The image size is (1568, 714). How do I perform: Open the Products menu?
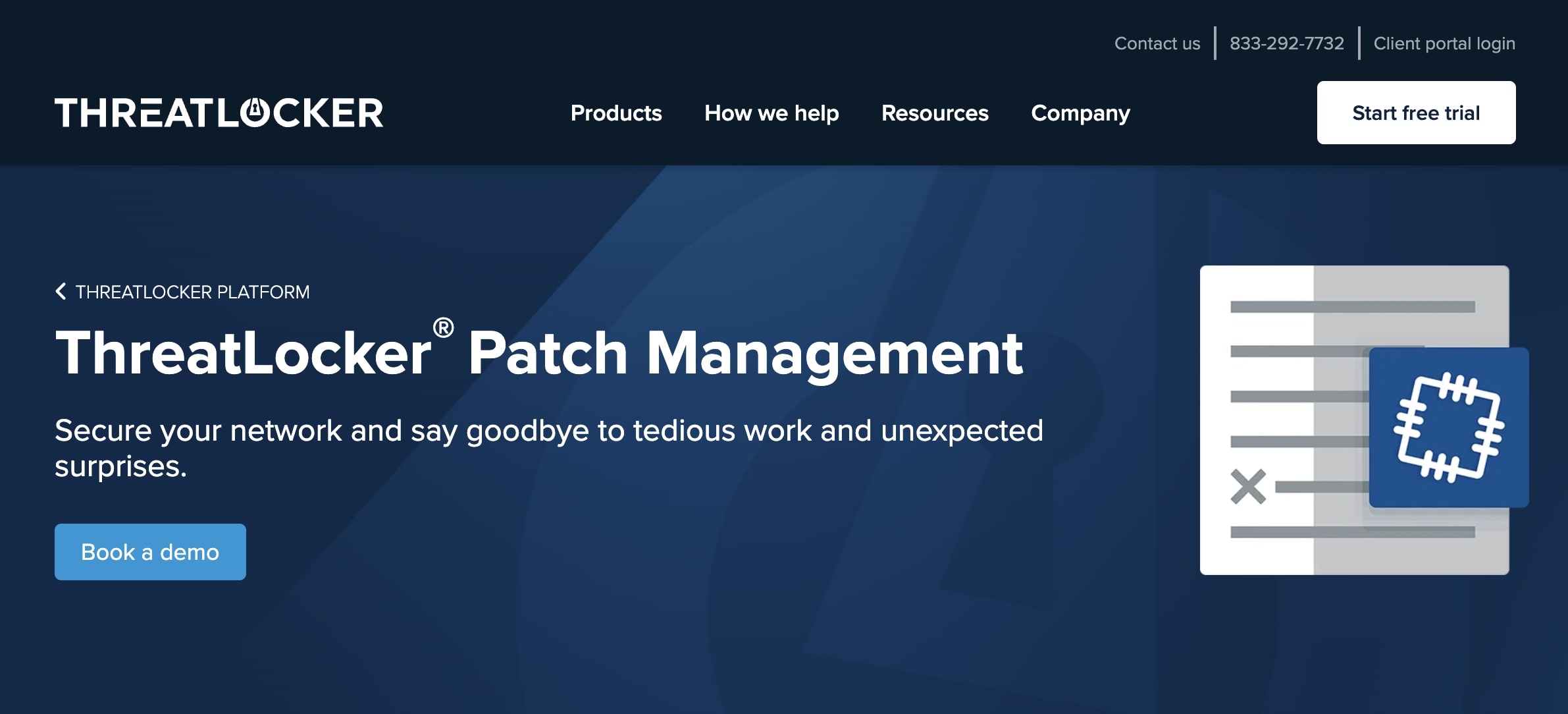[x=616, y=113]
